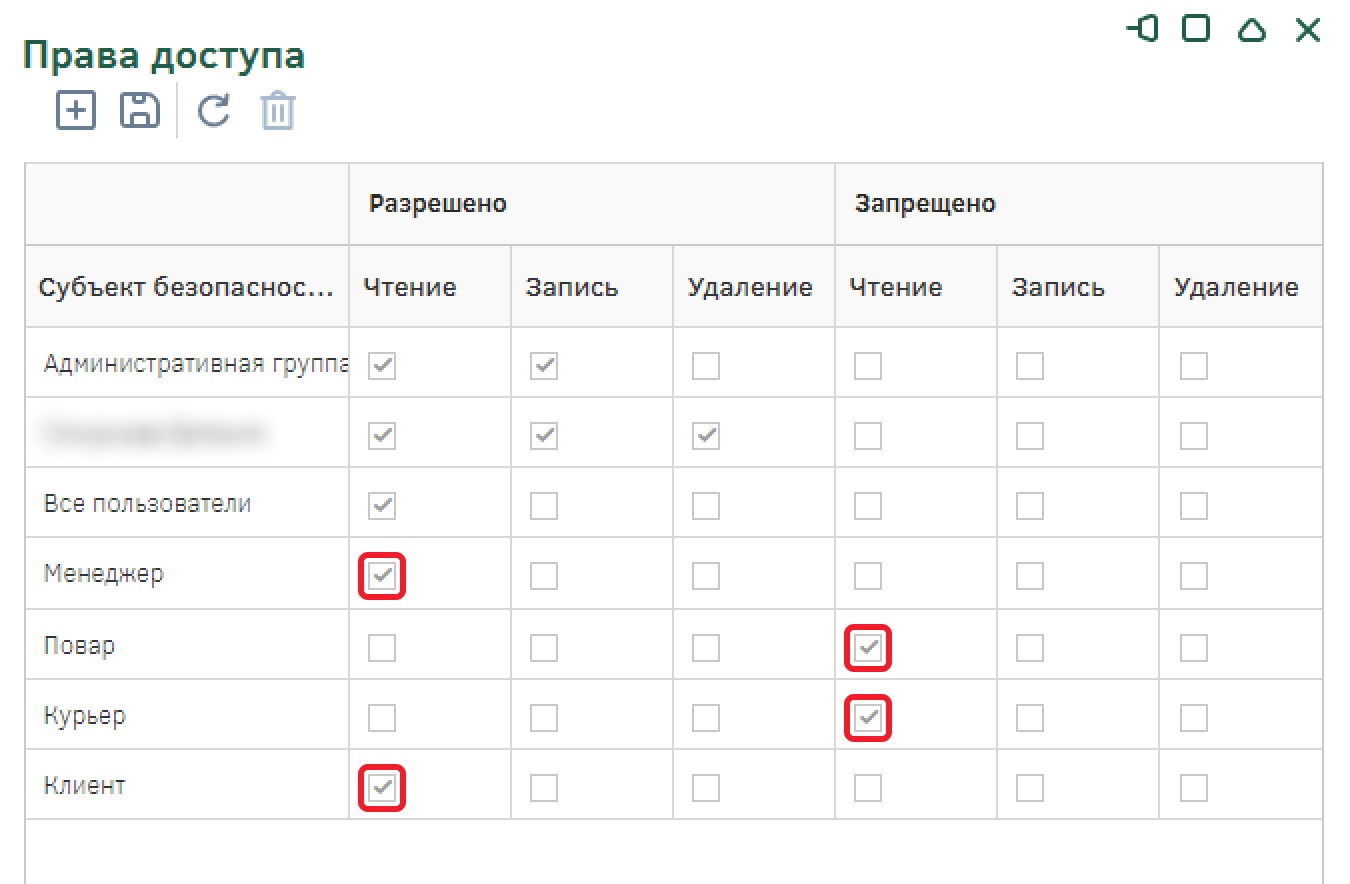Image resolution: width=1350 pixels, height=884 pixels.
Task: Uncheck denied Чтение for Курьер
Action: [868, 718]
